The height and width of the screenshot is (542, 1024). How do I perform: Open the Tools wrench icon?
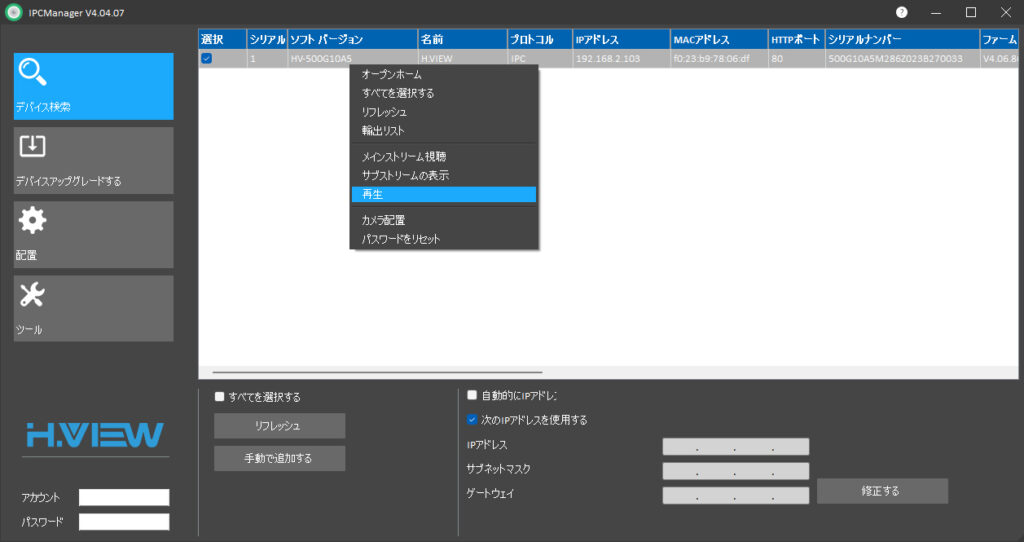(33, 294)
